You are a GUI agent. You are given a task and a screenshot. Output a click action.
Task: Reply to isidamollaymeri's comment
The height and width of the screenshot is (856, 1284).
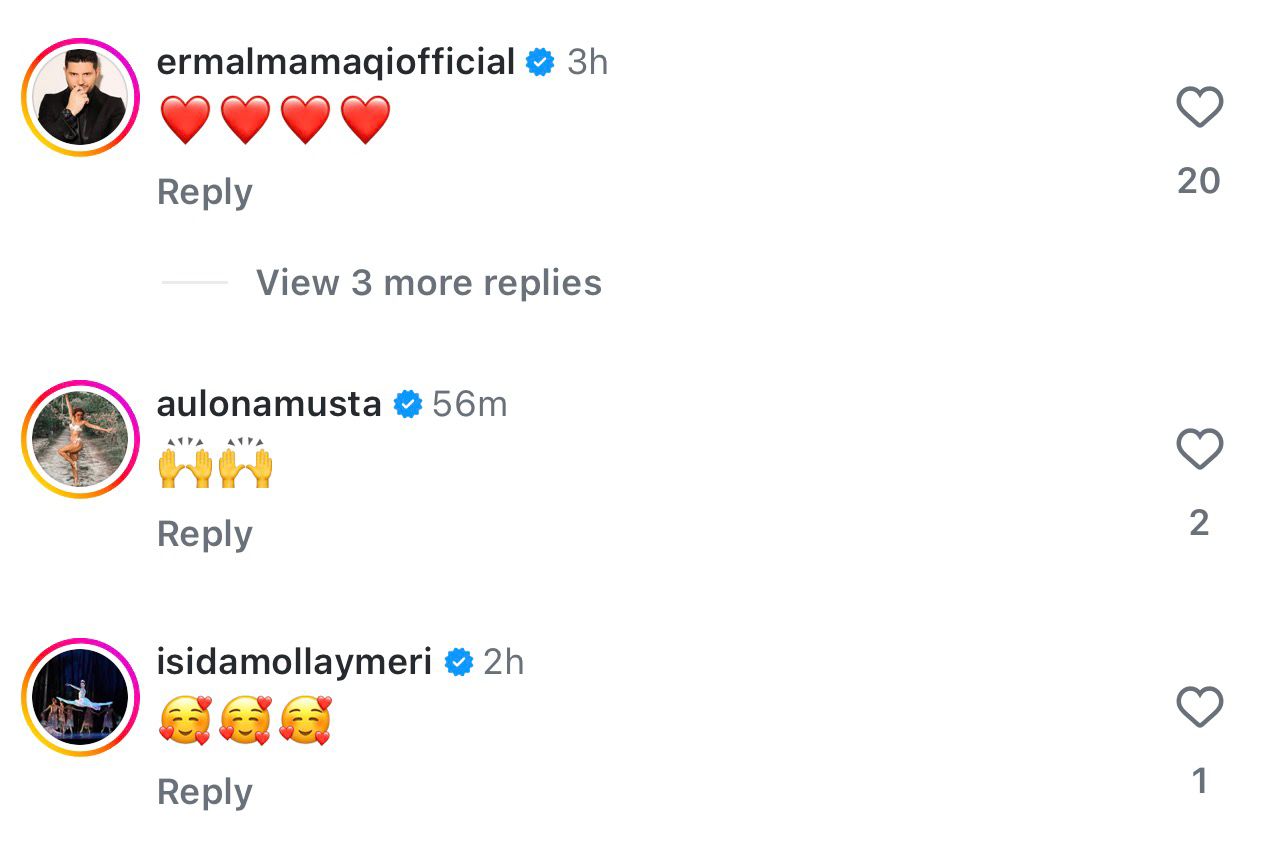tap(204, 792)
